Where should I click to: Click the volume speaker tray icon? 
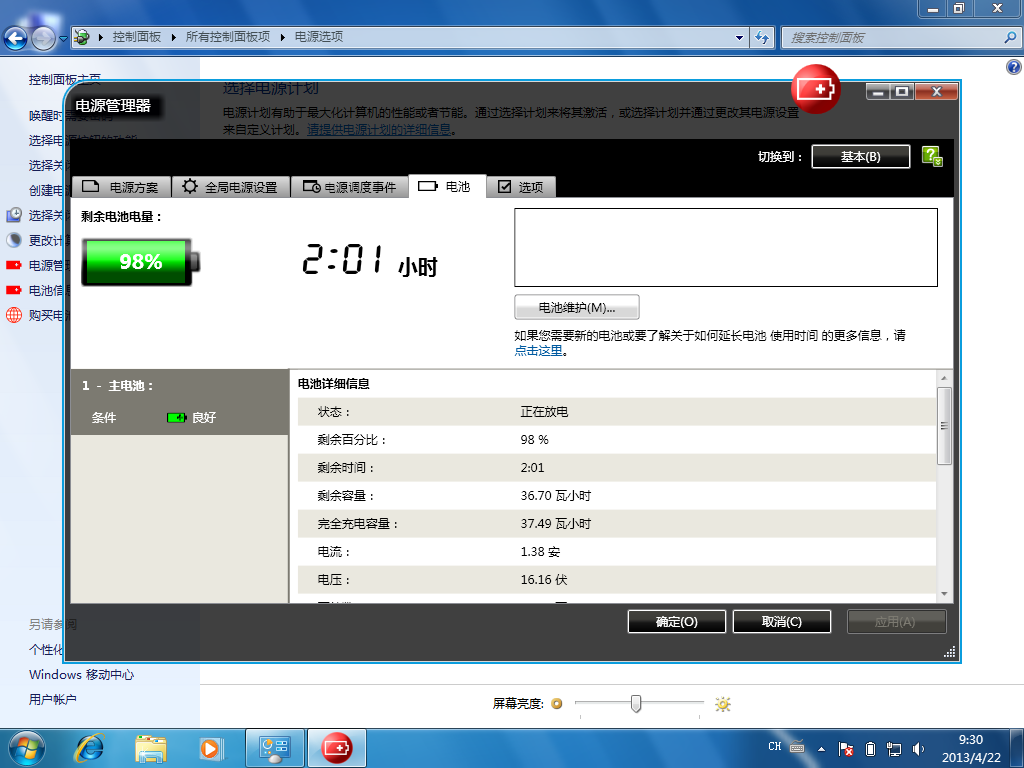click(918, 748)
